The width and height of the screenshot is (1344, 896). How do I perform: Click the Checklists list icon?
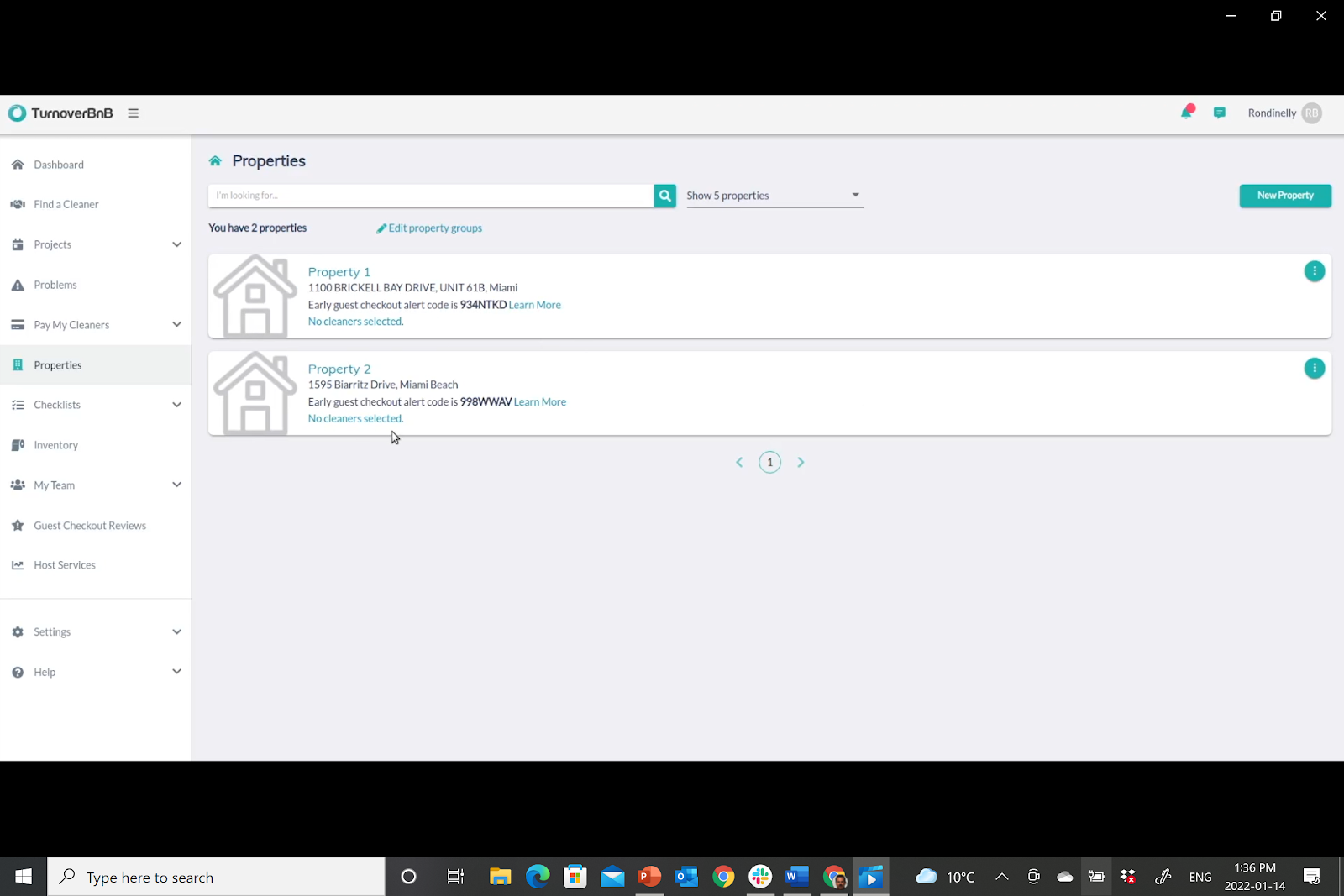(18, 405)
